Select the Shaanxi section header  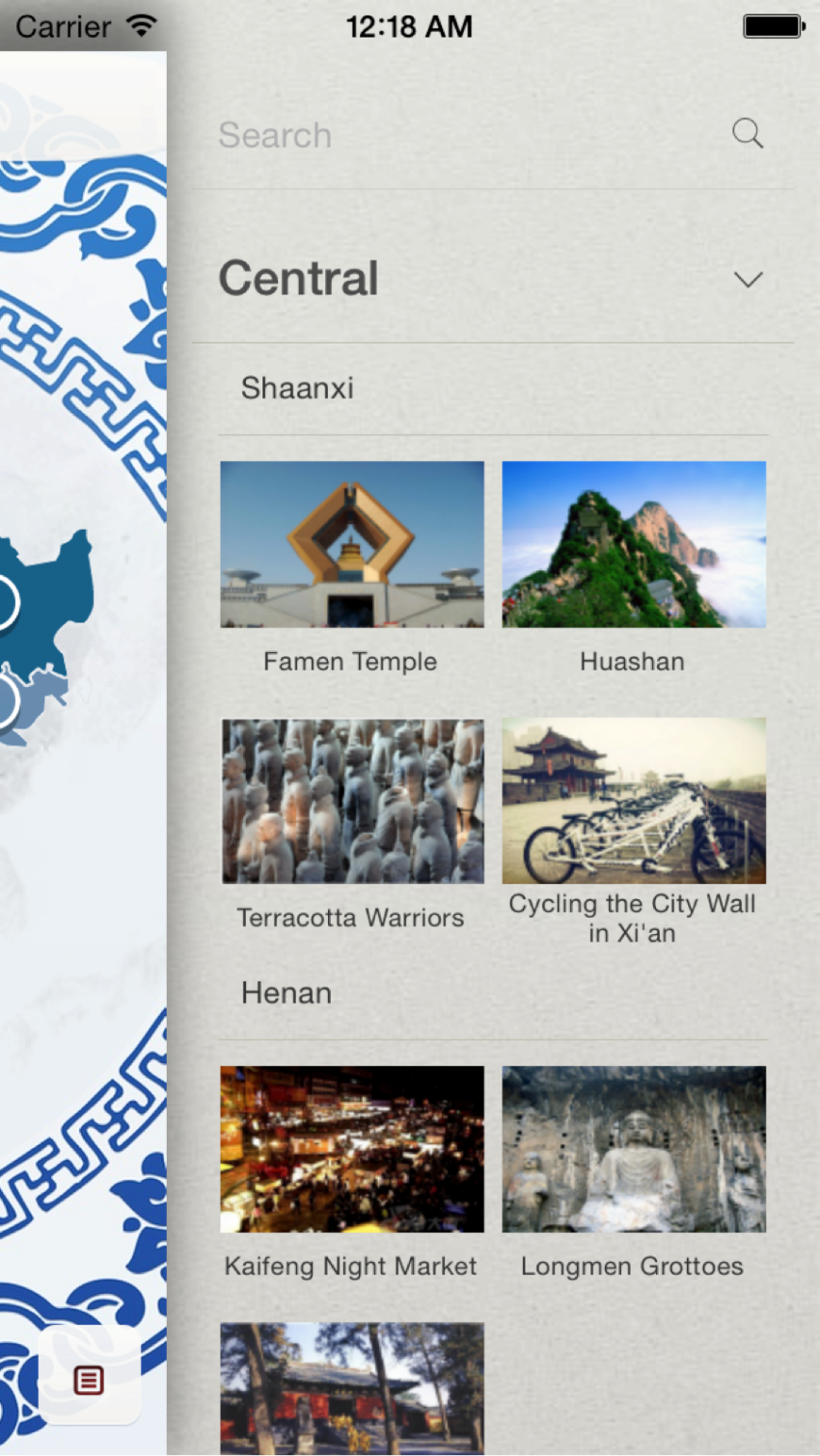(297, 388)
